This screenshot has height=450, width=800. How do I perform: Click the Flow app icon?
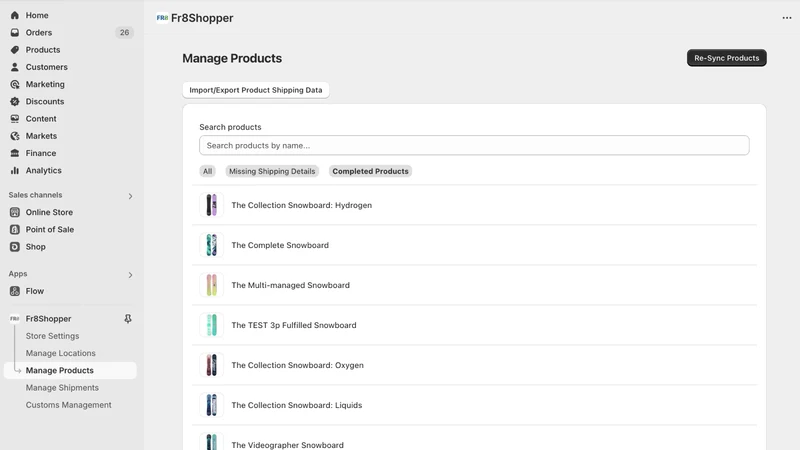[x=15, y=291]
